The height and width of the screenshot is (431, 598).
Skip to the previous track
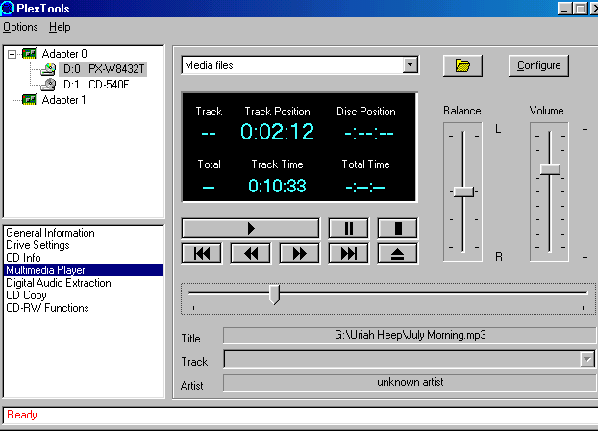[201, 253]
